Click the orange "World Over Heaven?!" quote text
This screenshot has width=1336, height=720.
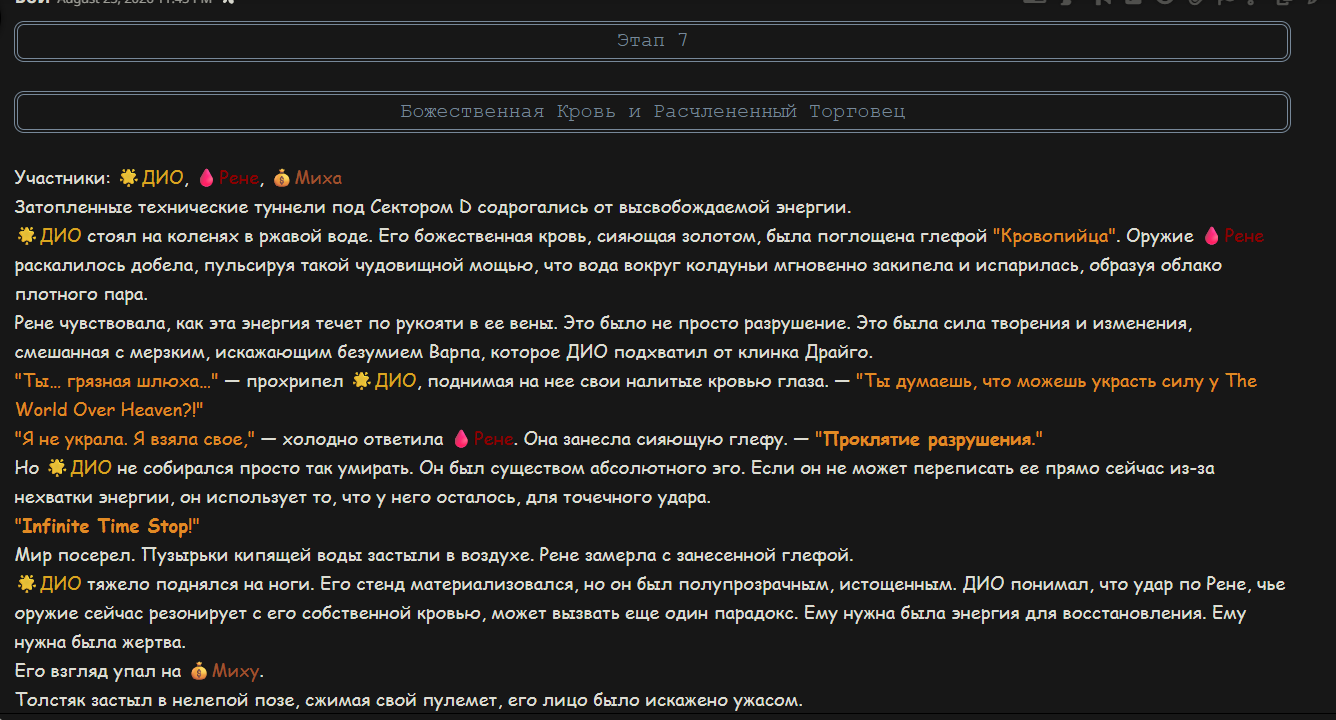pos(109,411)
